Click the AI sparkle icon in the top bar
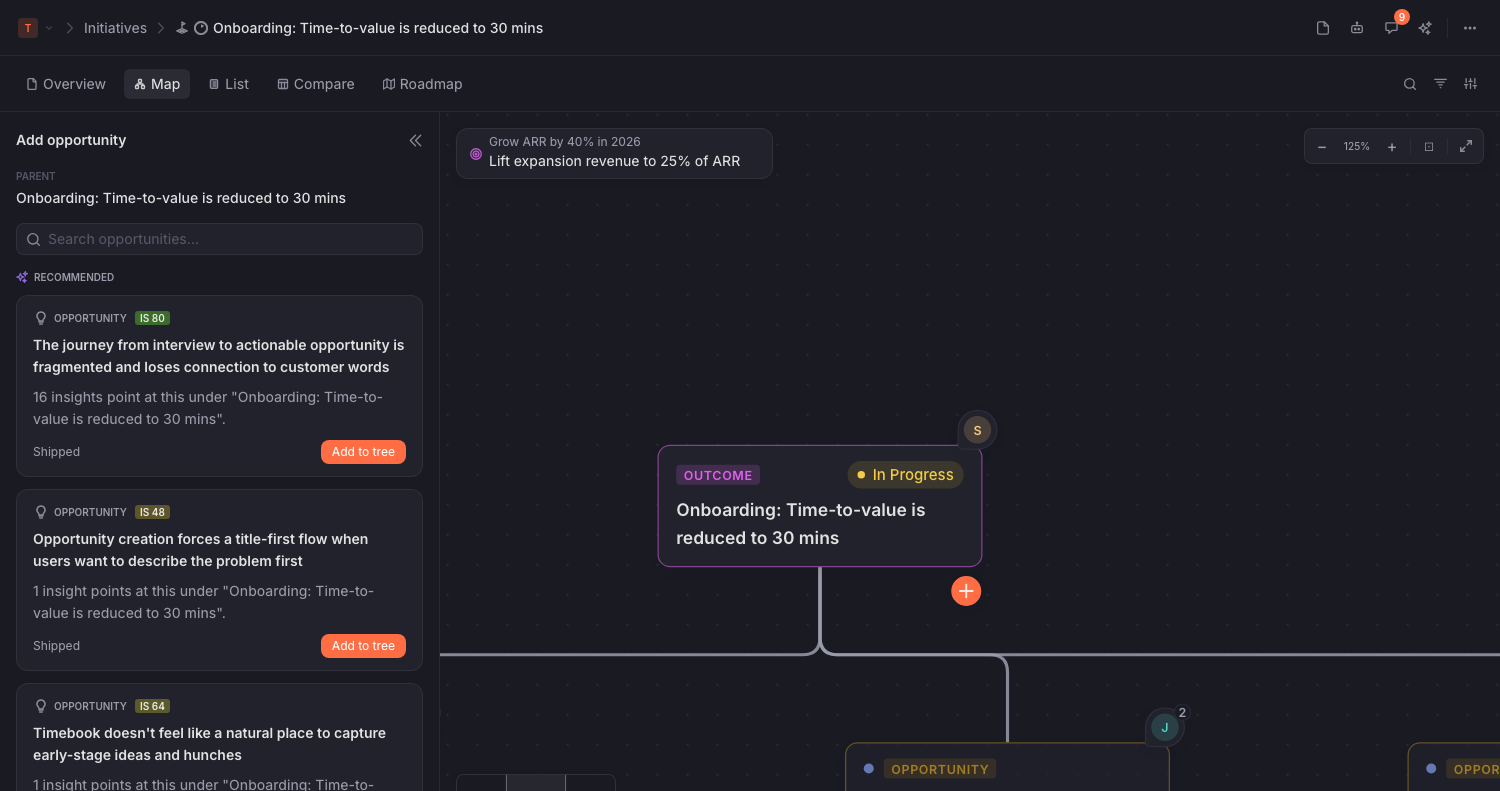This screenshot has height=791, width=1500. [x=1425, y=28]
